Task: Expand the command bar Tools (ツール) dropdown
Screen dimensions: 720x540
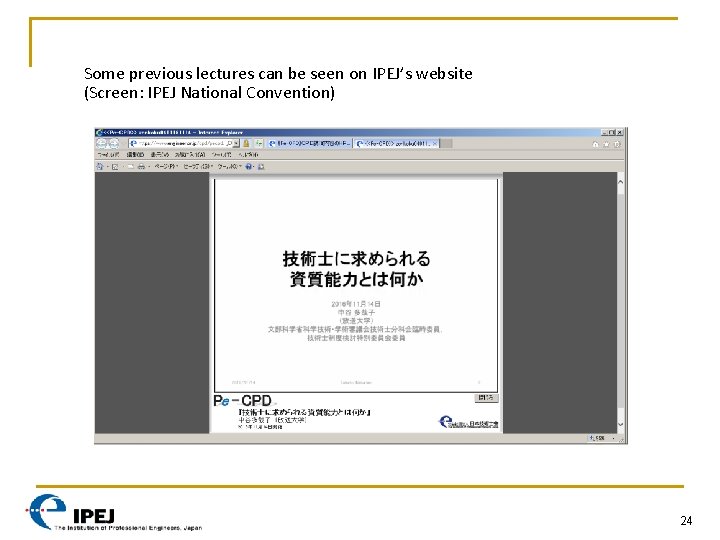Action: point(230,167)
